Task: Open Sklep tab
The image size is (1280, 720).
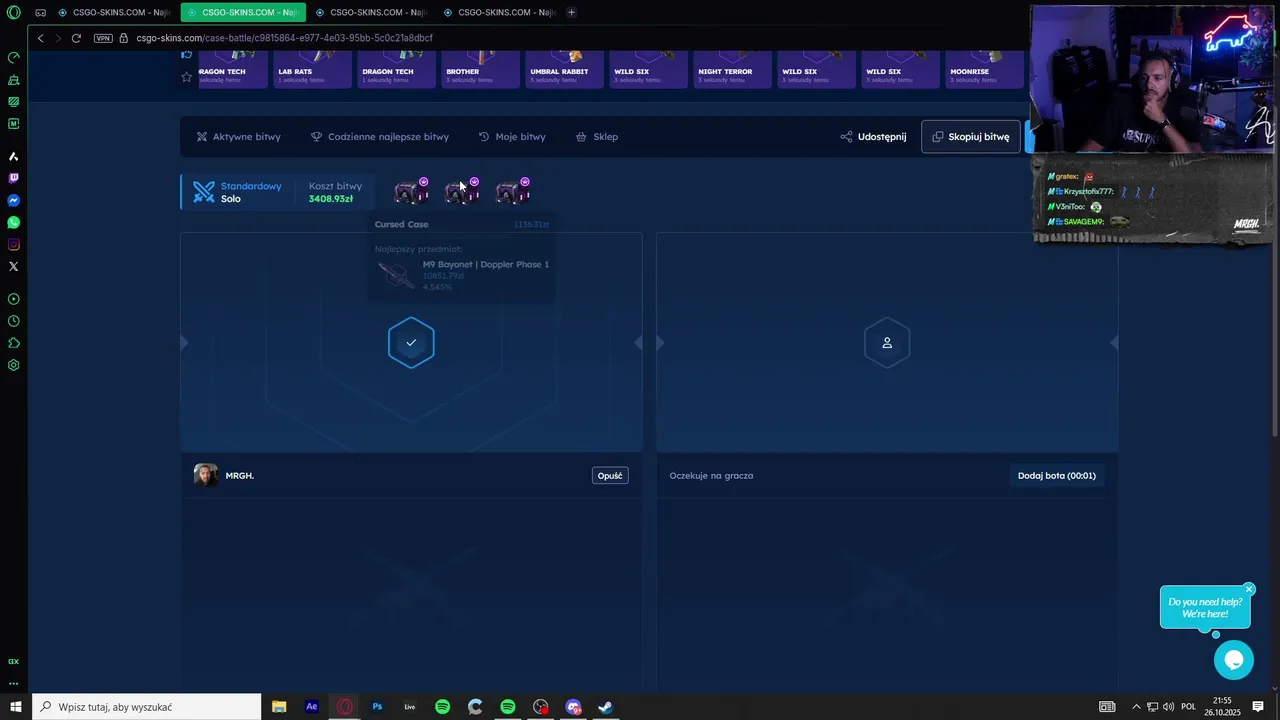Action: pos(597,137)
